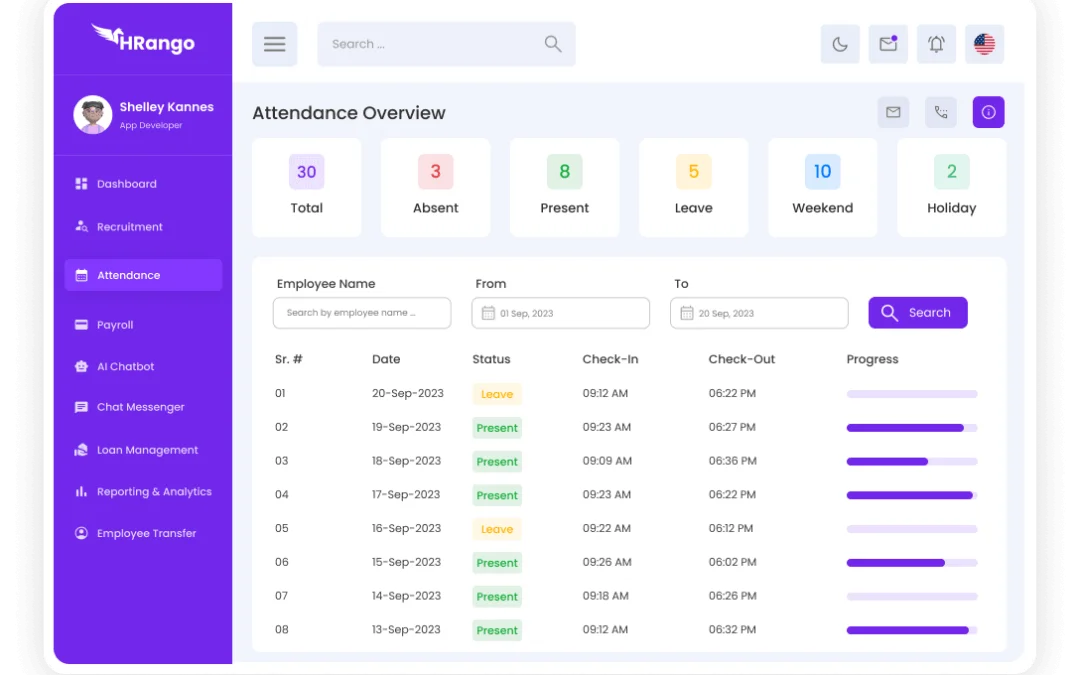The height and width of the screenshot is (675, 1080).
Task: Open the To date picker field
Action: coord(759,313)
